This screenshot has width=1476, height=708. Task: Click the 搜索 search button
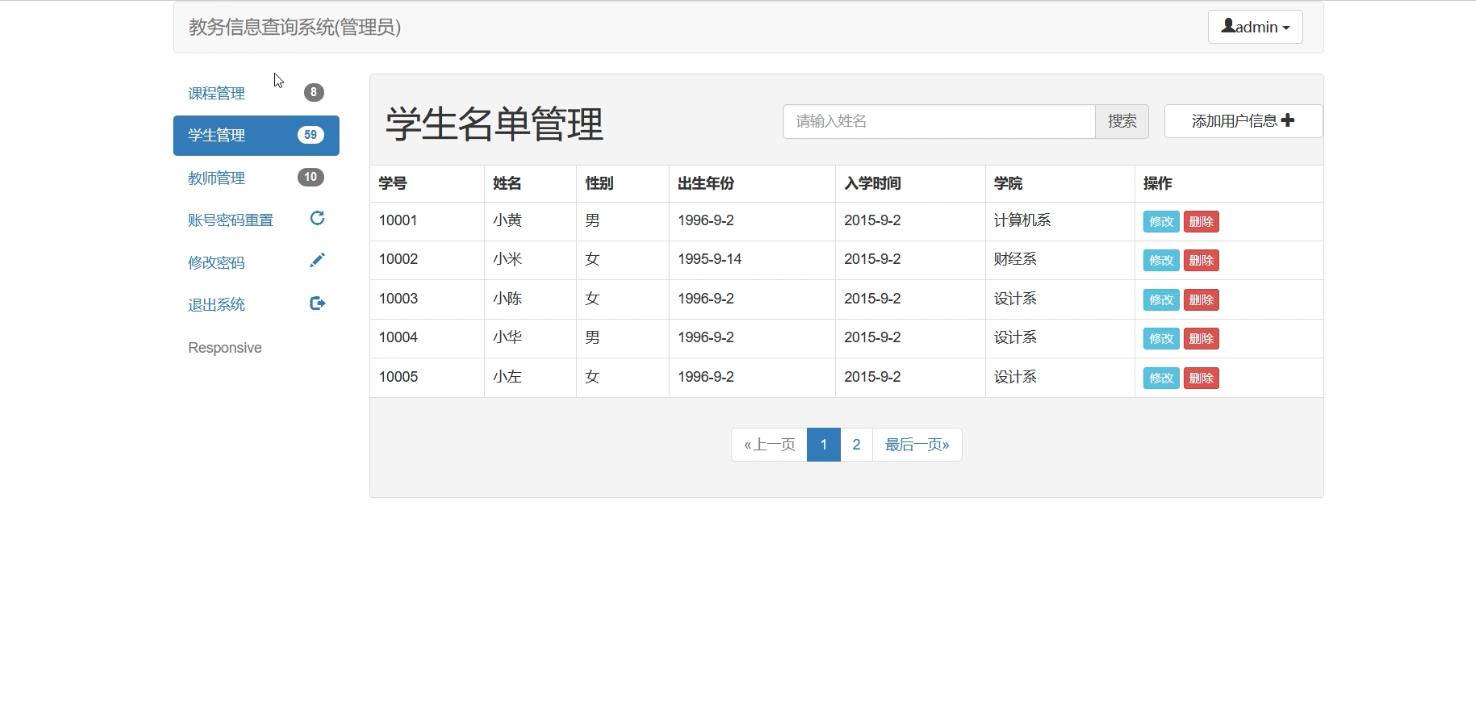pos(1122,121)
